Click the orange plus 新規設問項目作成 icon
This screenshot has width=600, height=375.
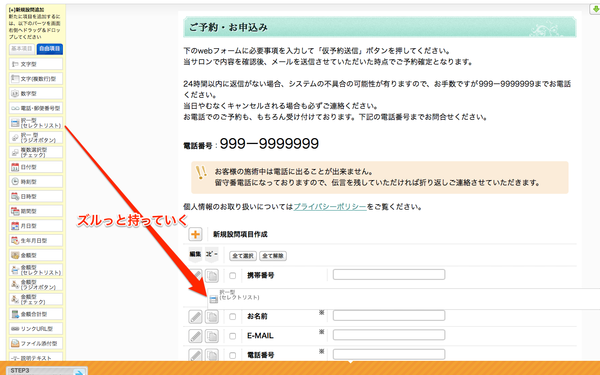click(195, 234)
